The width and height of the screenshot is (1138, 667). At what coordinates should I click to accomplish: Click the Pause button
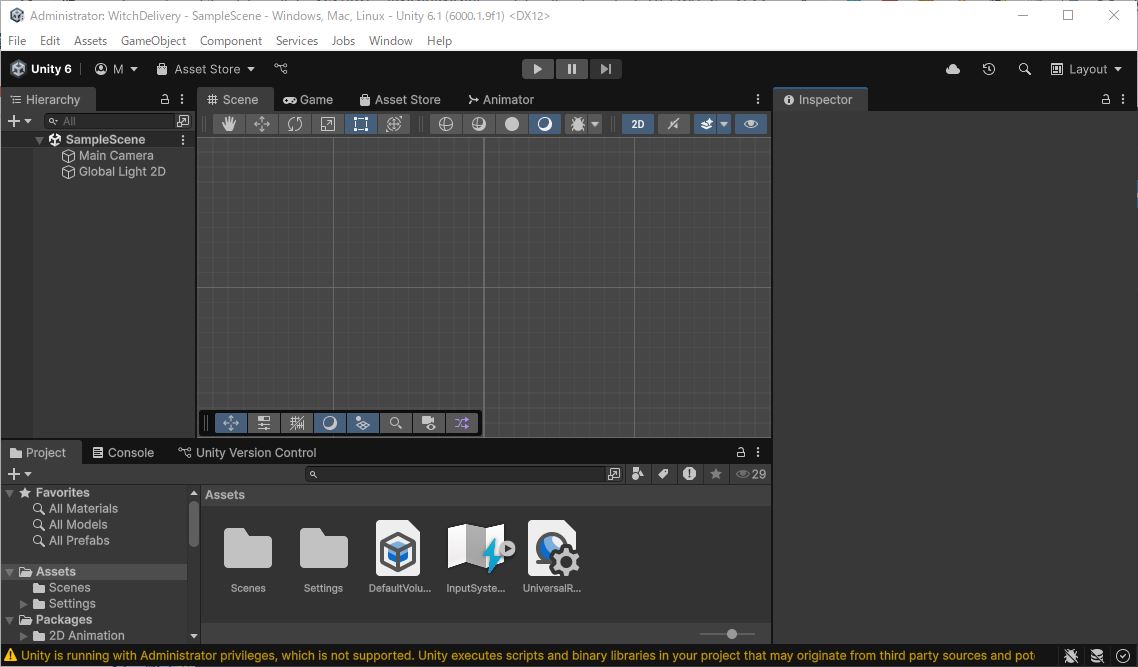[572, 69]
